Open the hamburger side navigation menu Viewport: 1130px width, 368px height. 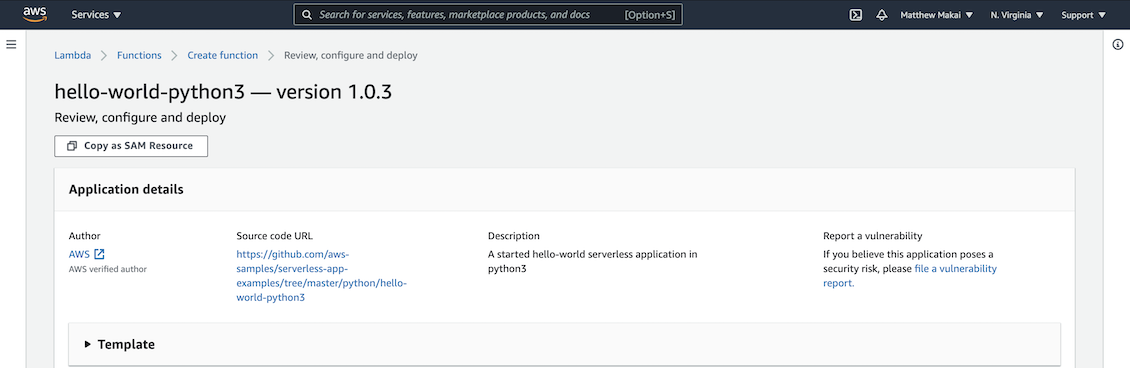coord(11,45)
